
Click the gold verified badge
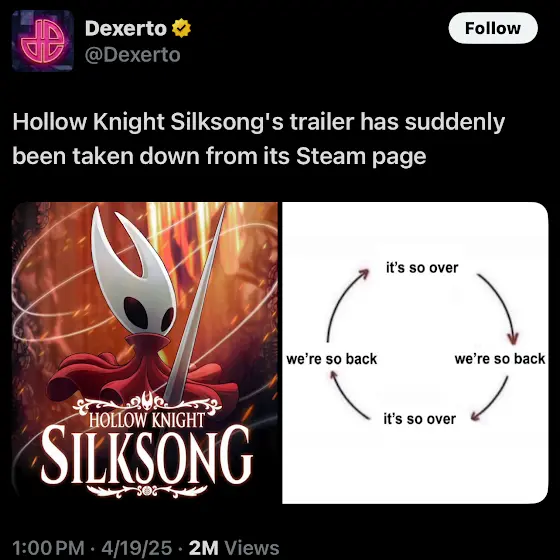pos(181,28)
